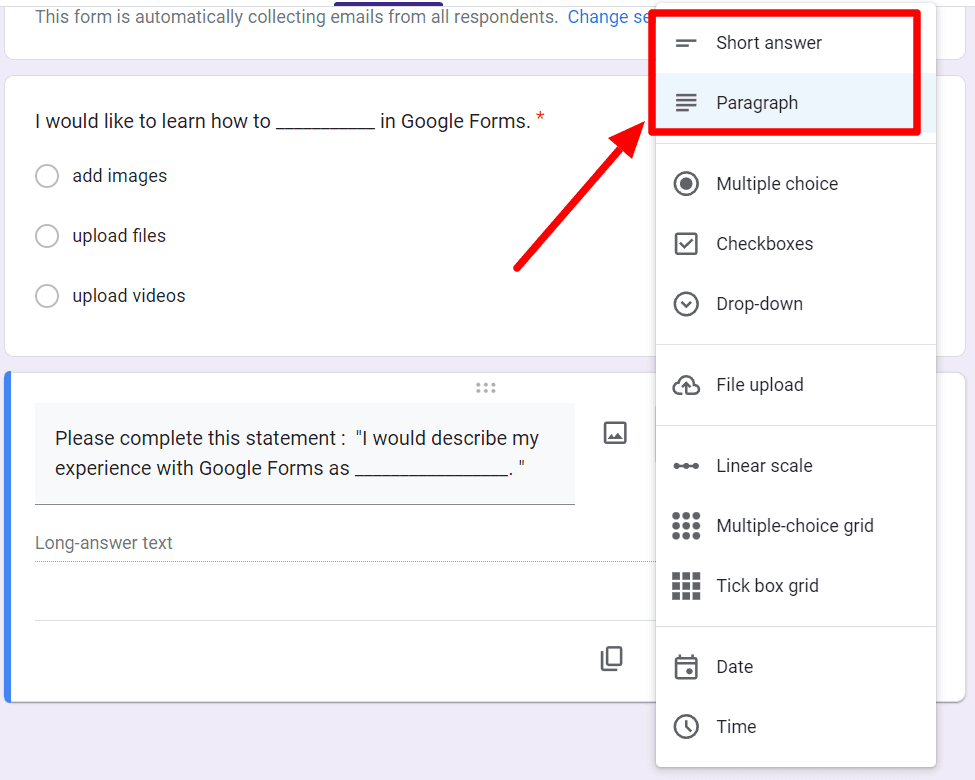The image size is (975, 780).
Task: Click the Long-answer text field
Action: pyautogui.click(x=345, y=544)
